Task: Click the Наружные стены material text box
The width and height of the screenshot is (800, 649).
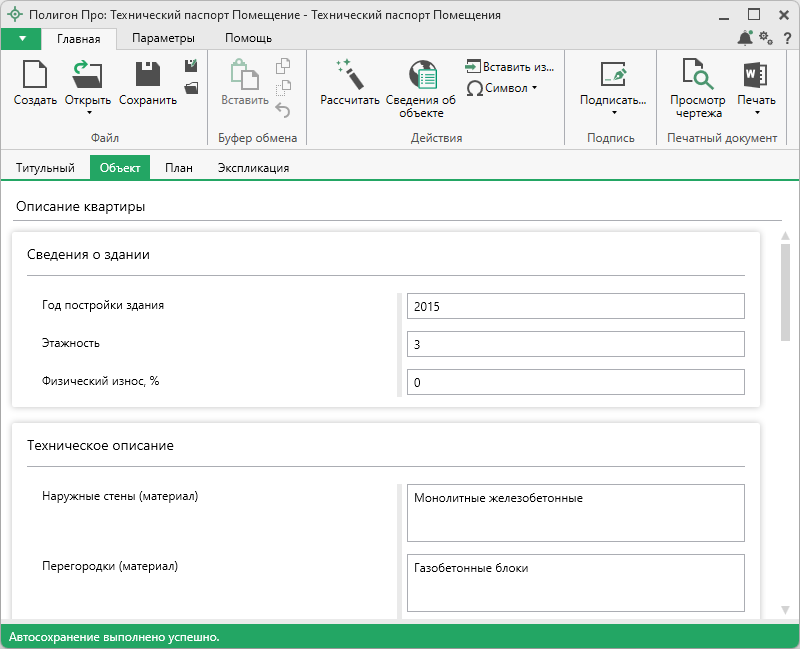Action: click(x=575, y=513)
